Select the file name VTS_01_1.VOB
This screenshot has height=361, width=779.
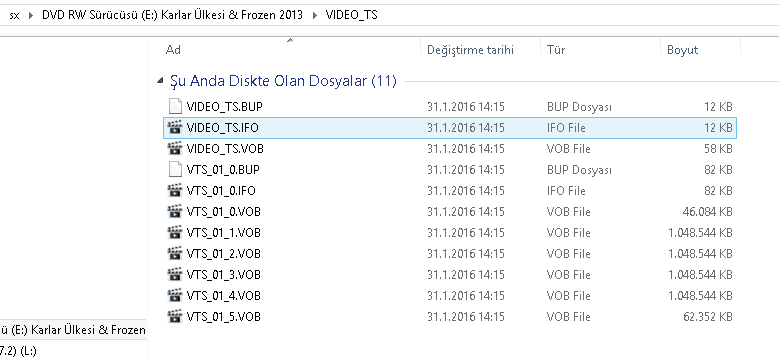(x=224, y=232)
